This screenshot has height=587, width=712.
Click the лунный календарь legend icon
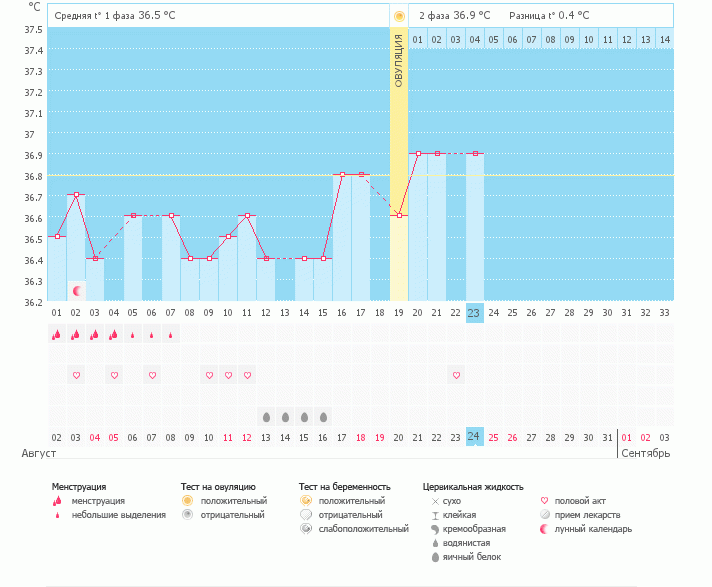point(544,529)
